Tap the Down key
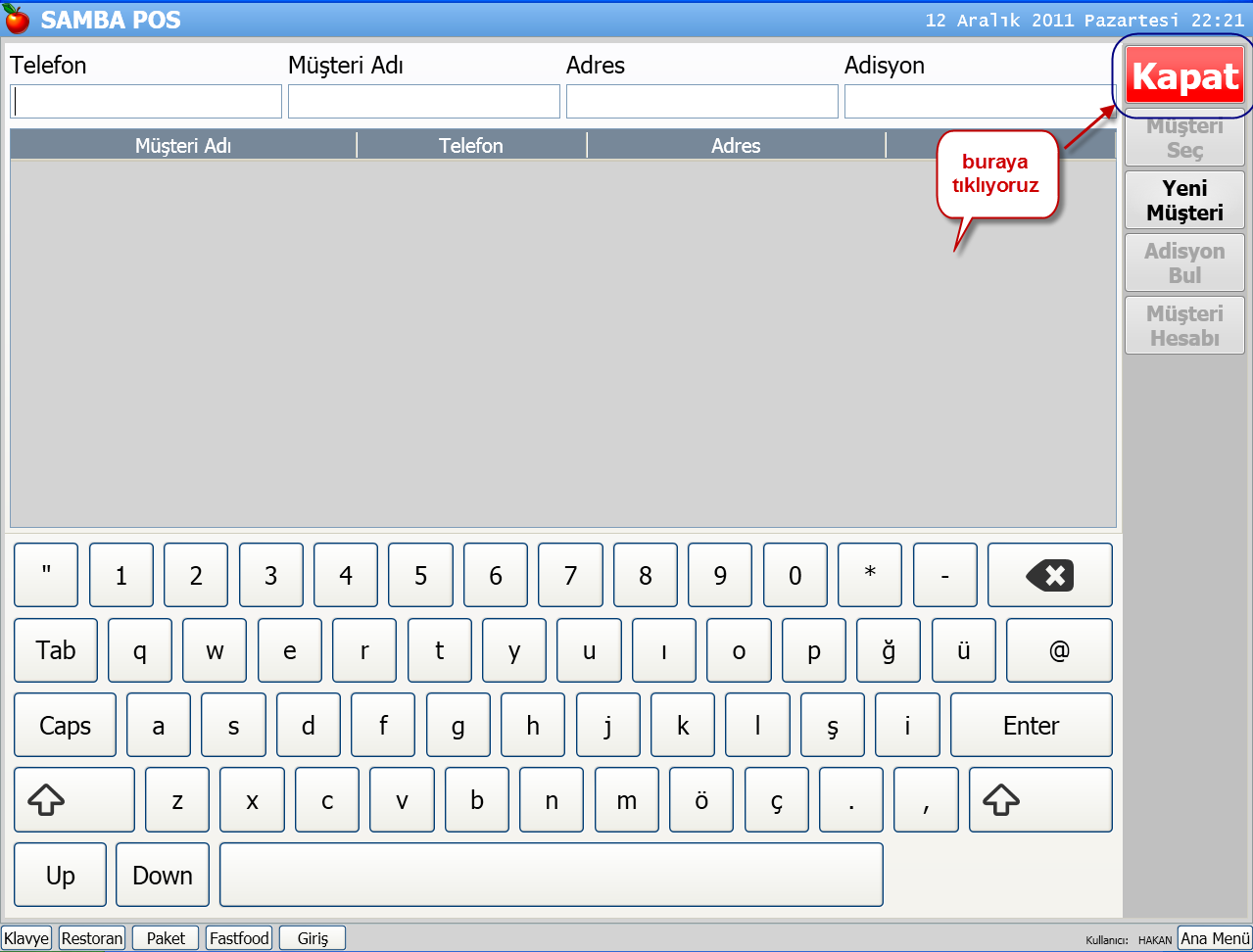Viewport: 1253px width, 952px height. coord(163,876)
